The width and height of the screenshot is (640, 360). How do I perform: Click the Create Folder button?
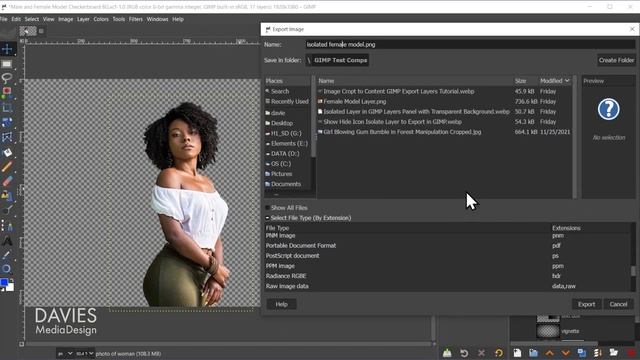[x=616, y=60]
